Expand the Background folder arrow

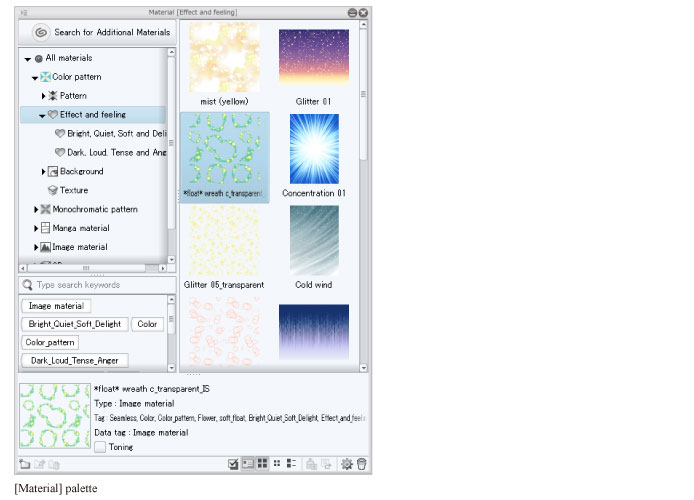point(43,171)
